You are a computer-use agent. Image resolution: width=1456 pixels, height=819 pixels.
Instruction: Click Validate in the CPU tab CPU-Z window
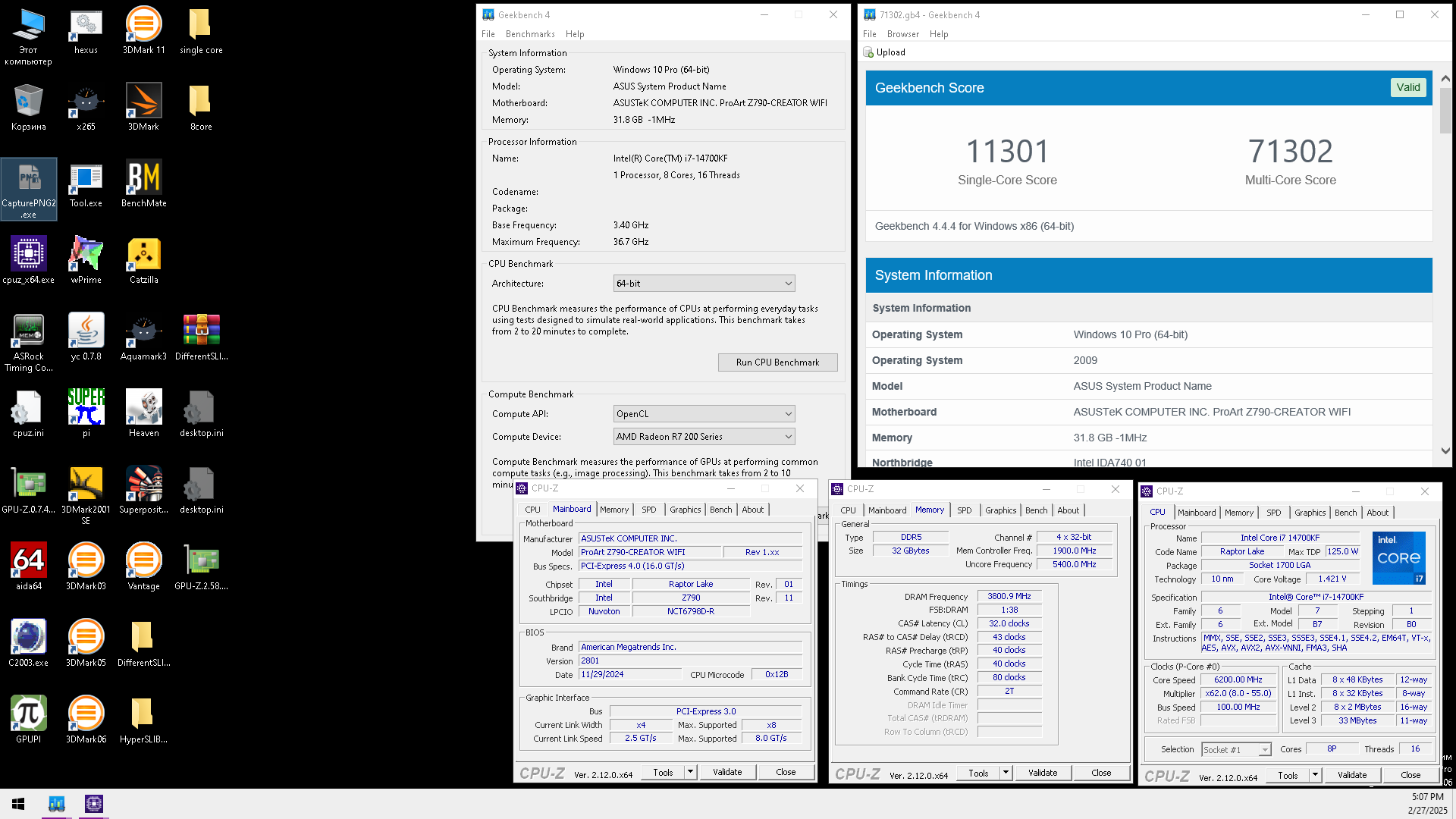[x=1352, y=775]
